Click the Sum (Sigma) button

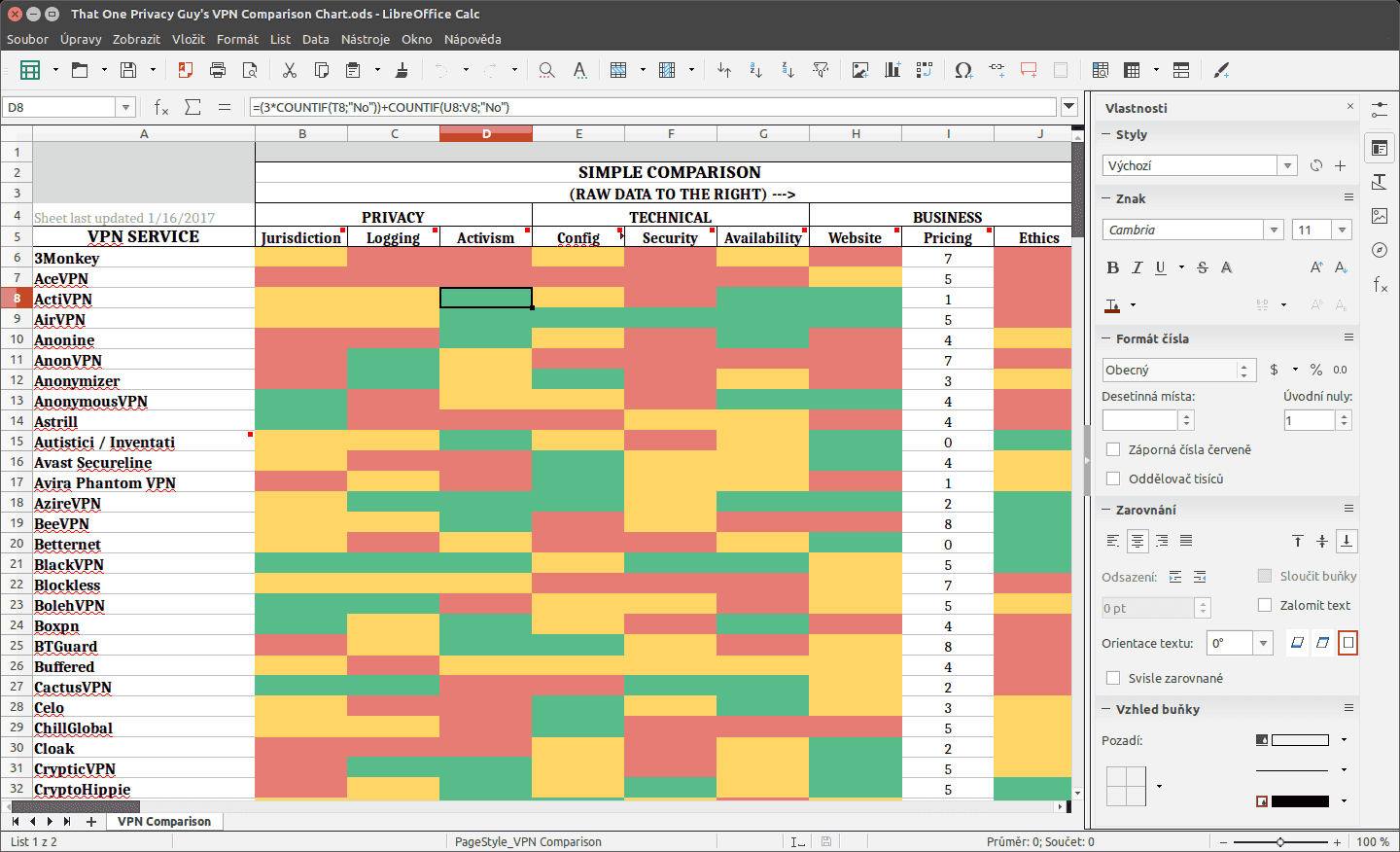point(192,107)
